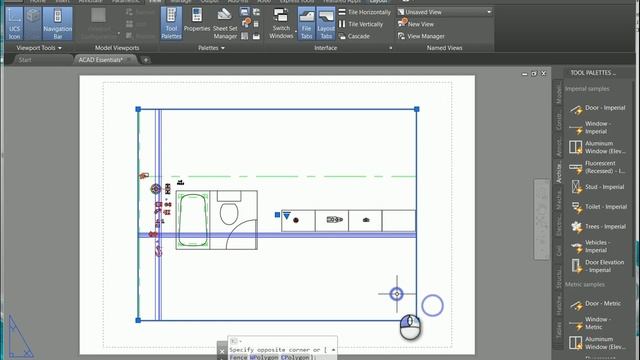Open the Annotation palette tab
Screen dimensions: 640x360
558,146
